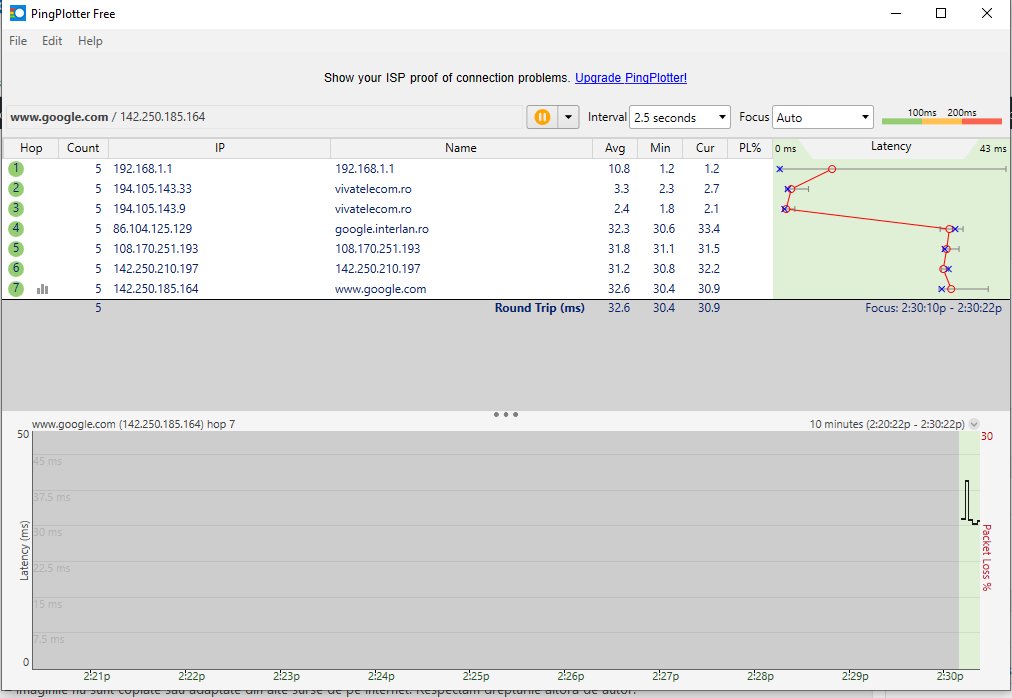1012x698 pixels.
Task: Click the three-dot splitter handle above the graph
Action: click(506, 414)
